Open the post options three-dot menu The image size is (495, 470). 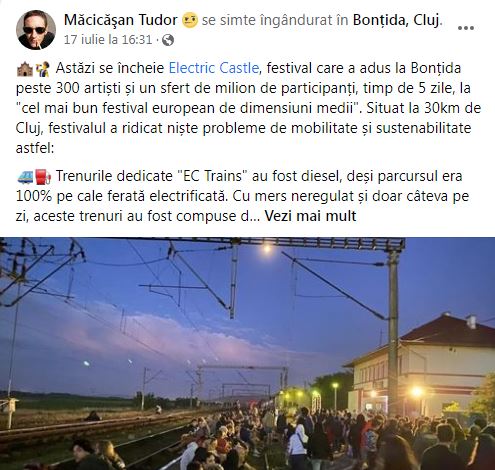click(x=466, y=28)
